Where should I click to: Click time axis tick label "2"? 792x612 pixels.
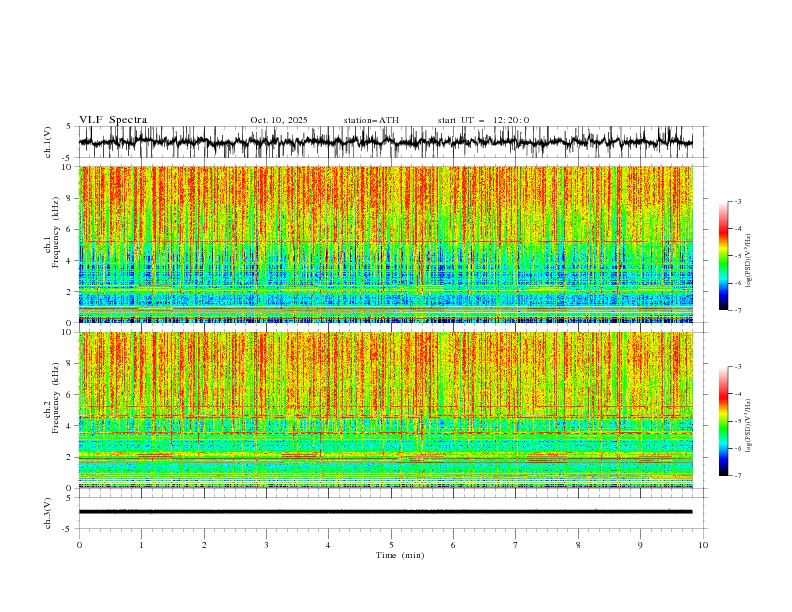pos(204,545)
